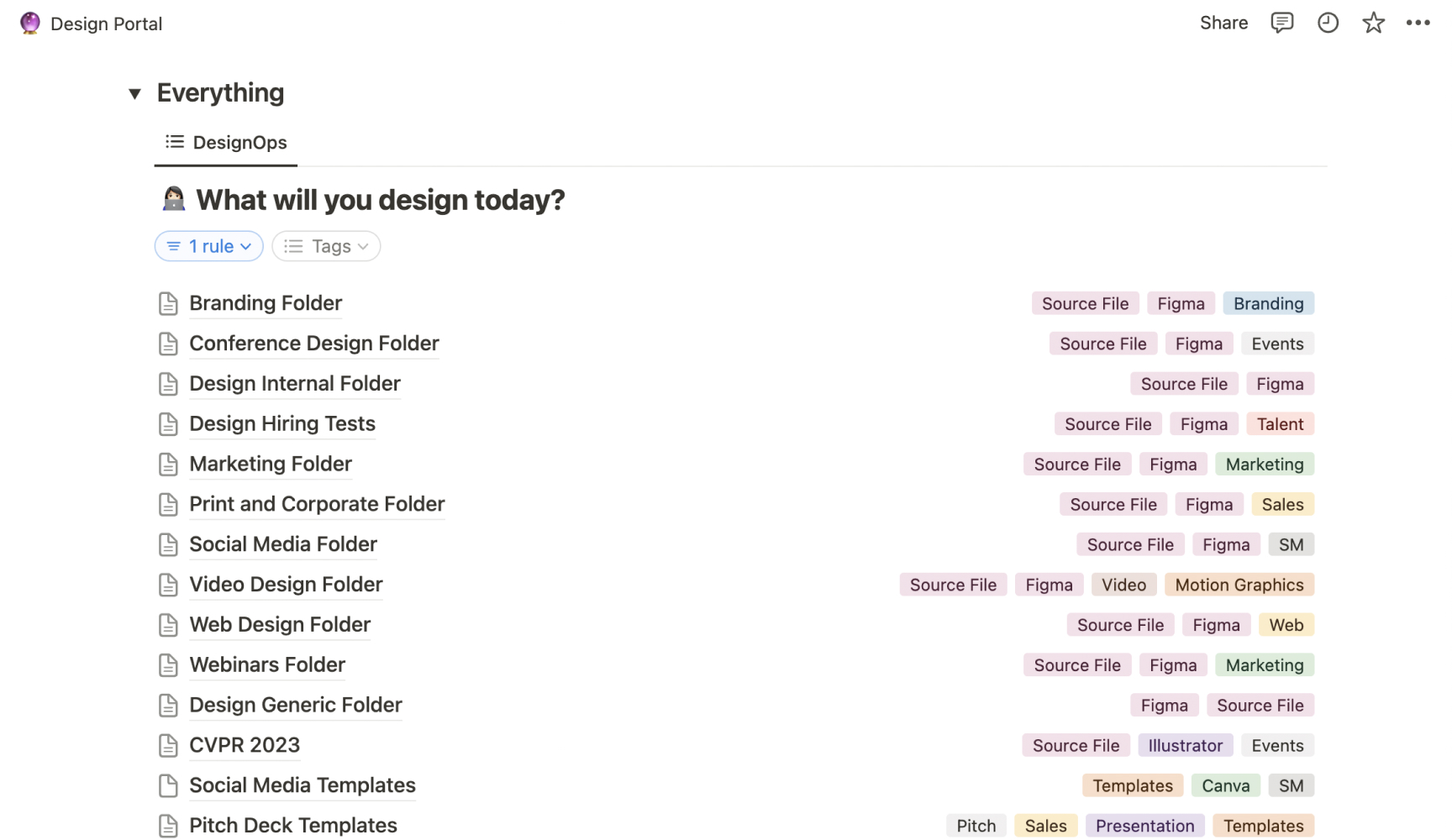
Task: Open the Tags property dropdown
Action: 326,246
